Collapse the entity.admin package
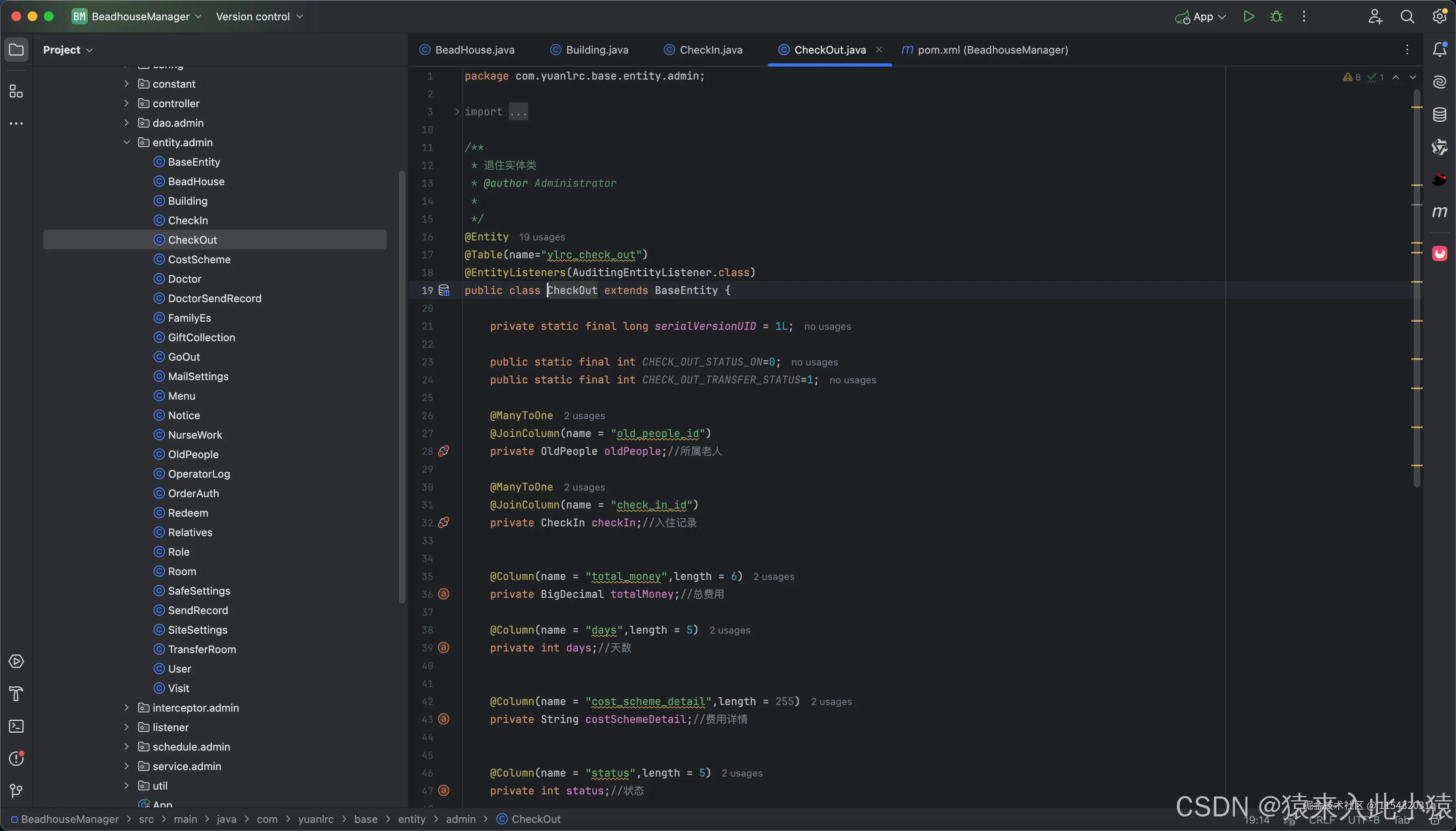1456x831 pixels. tap(127, 143)
